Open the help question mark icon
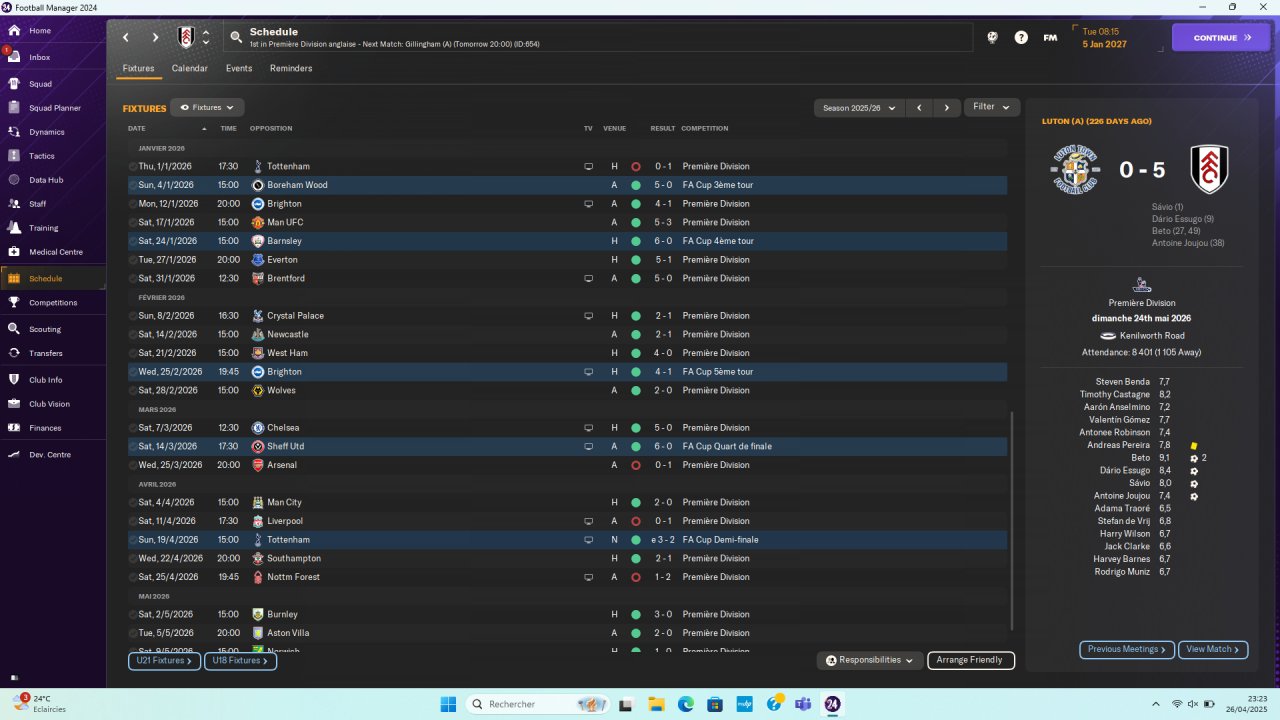This screenshot has width=1280, height=720. [1021, 38]
